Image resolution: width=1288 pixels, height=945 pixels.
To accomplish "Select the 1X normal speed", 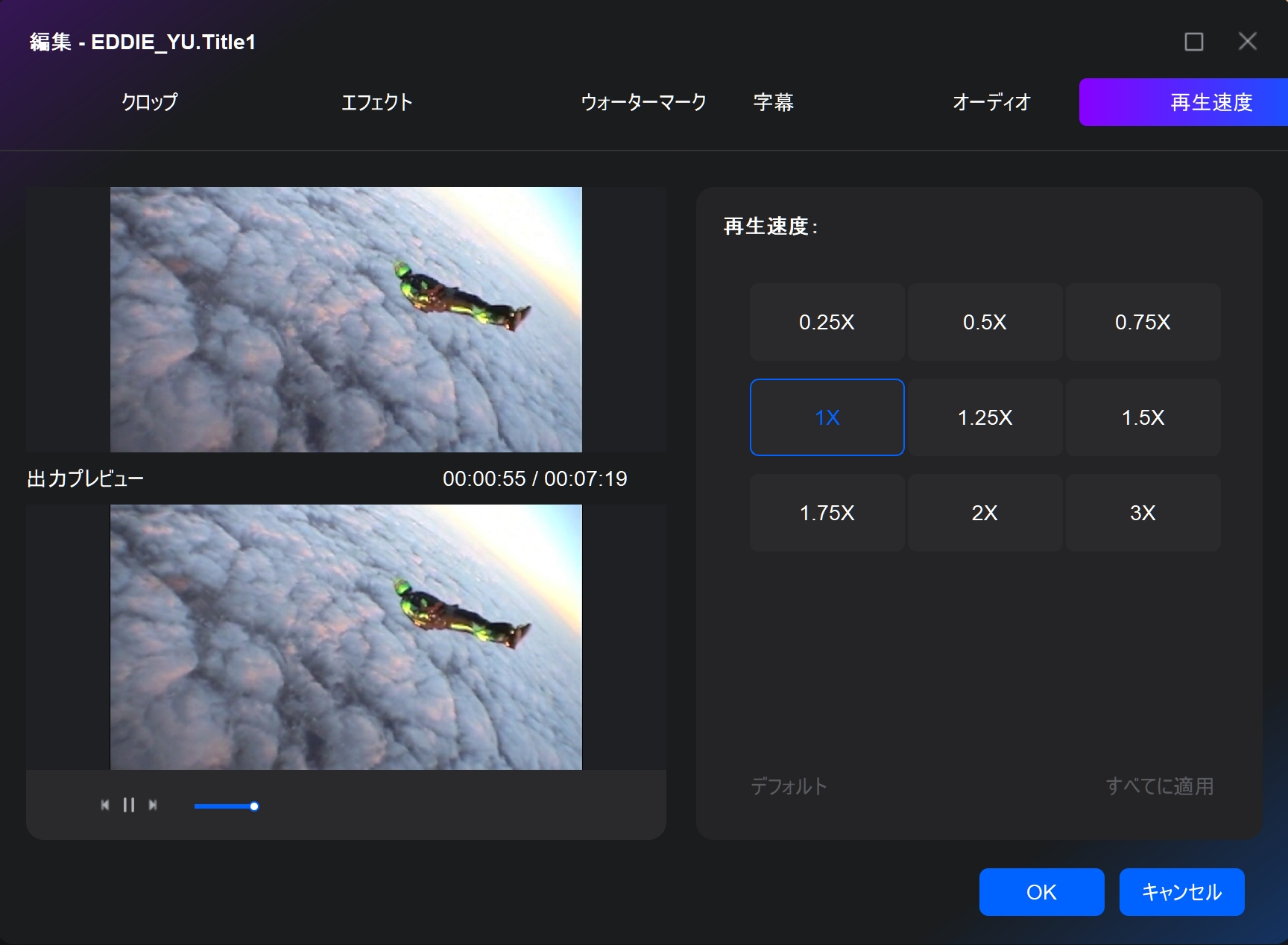I will point(827,417).
